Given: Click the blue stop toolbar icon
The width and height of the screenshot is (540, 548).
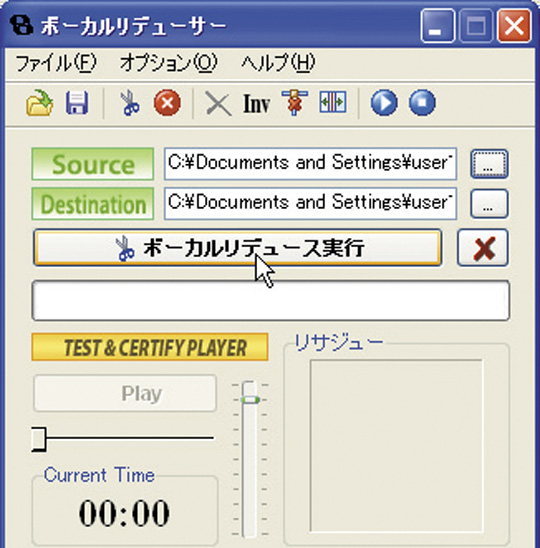Looking at the screenshot, I should [x=422, y=103].
